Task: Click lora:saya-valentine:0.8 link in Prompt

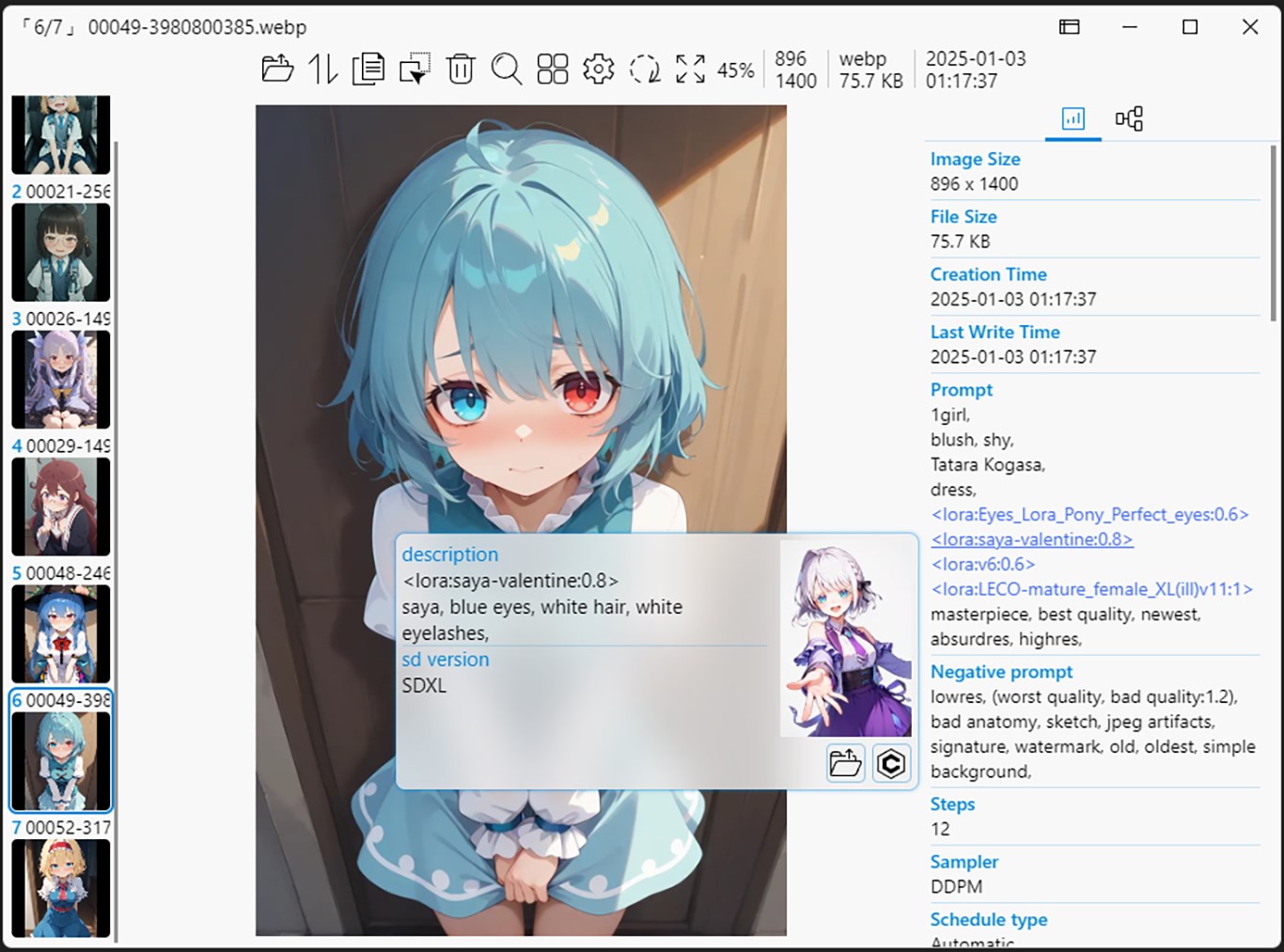Action: pyautogui.click(x=1032, y=539)
